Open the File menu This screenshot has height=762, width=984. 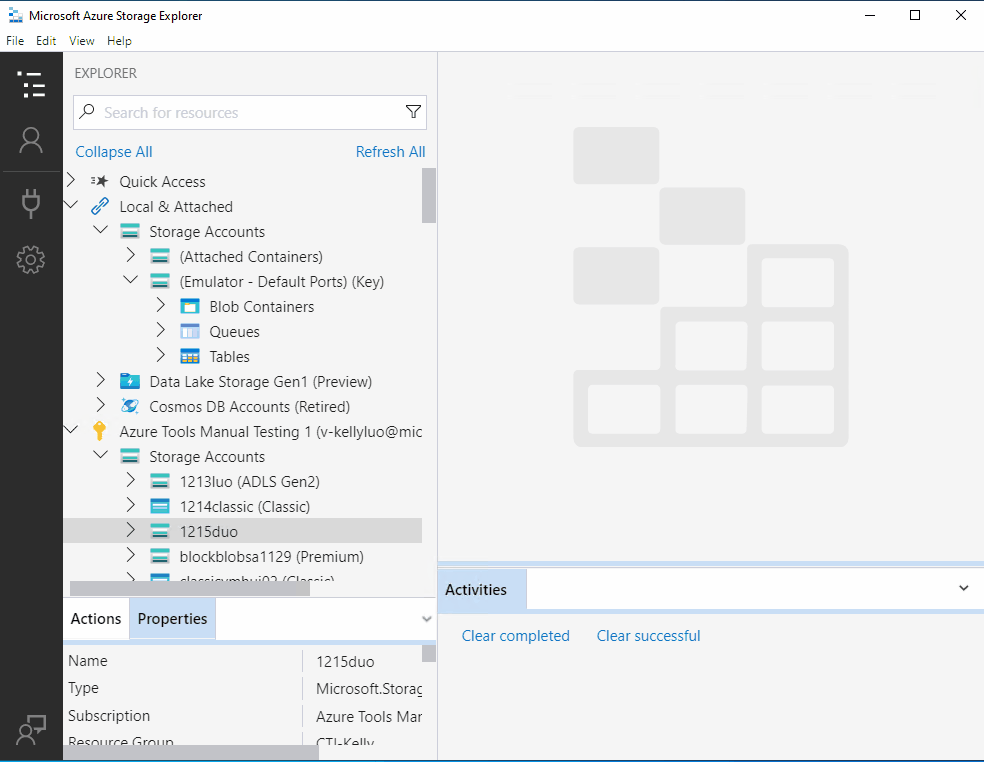pyautogui.click(x=15, y=41)
